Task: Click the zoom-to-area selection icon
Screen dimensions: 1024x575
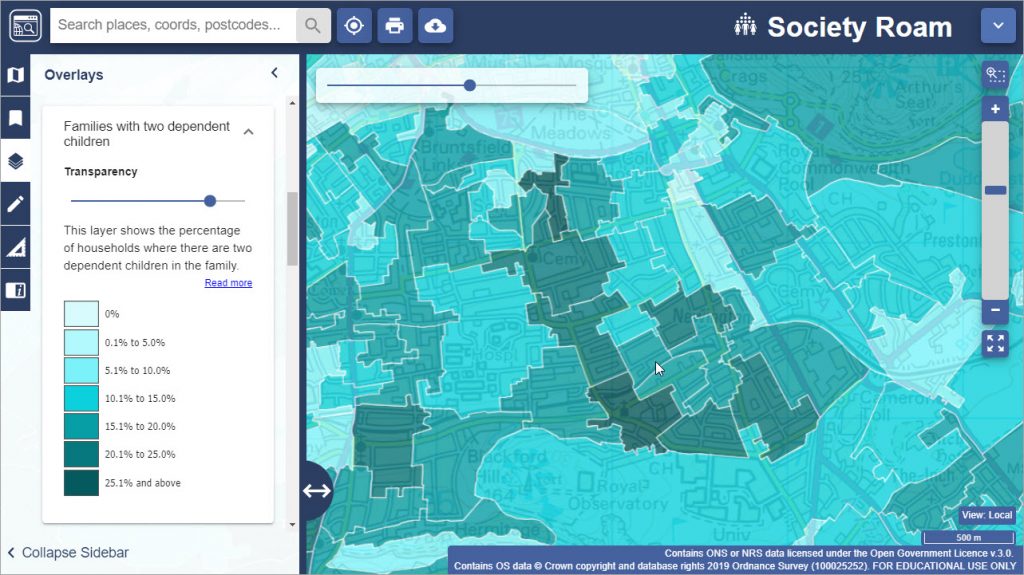Action: 995,75
